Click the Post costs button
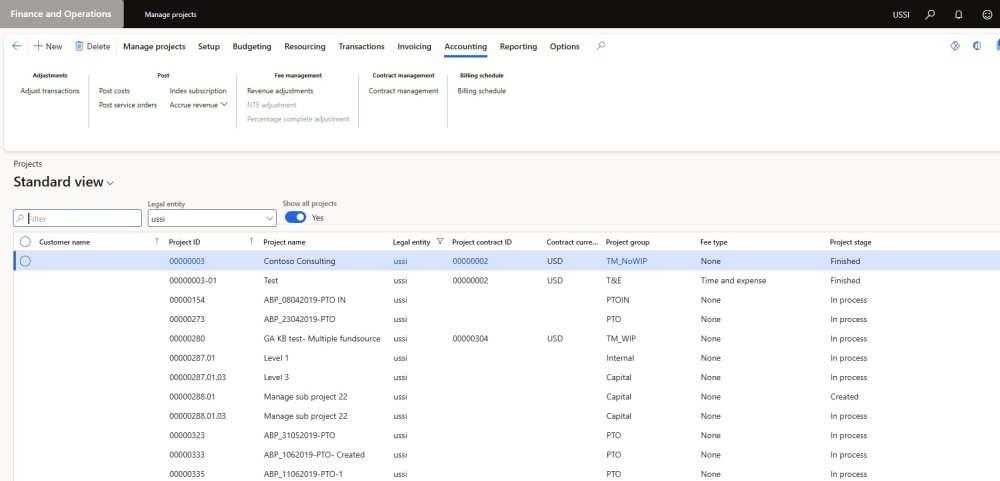This screenshot has width=1000, height=481. pos(114,91)
